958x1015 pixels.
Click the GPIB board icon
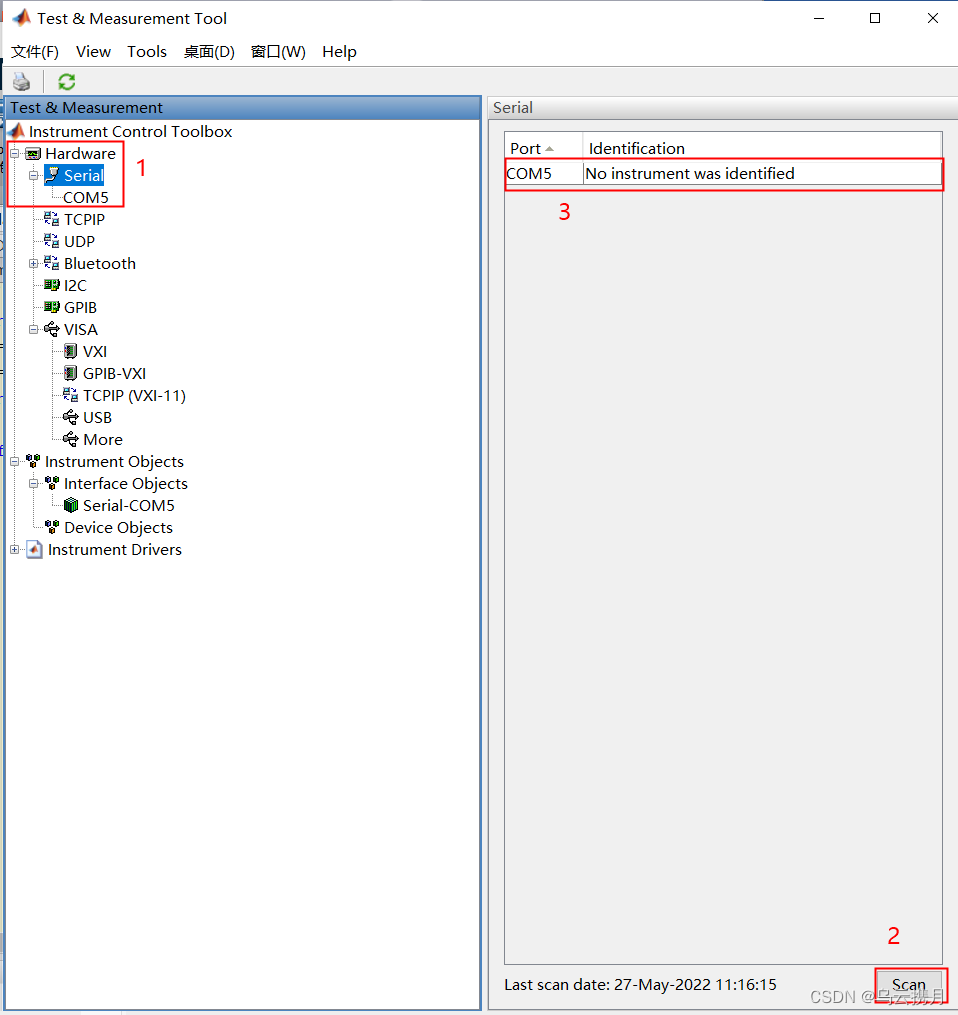coord(52,307)
